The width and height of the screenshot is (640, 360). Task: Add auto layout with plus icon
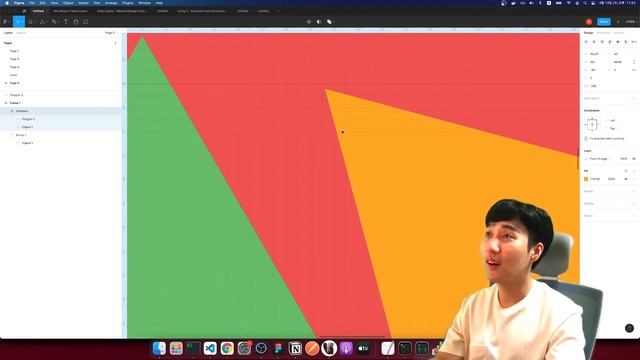pos(634,98)
